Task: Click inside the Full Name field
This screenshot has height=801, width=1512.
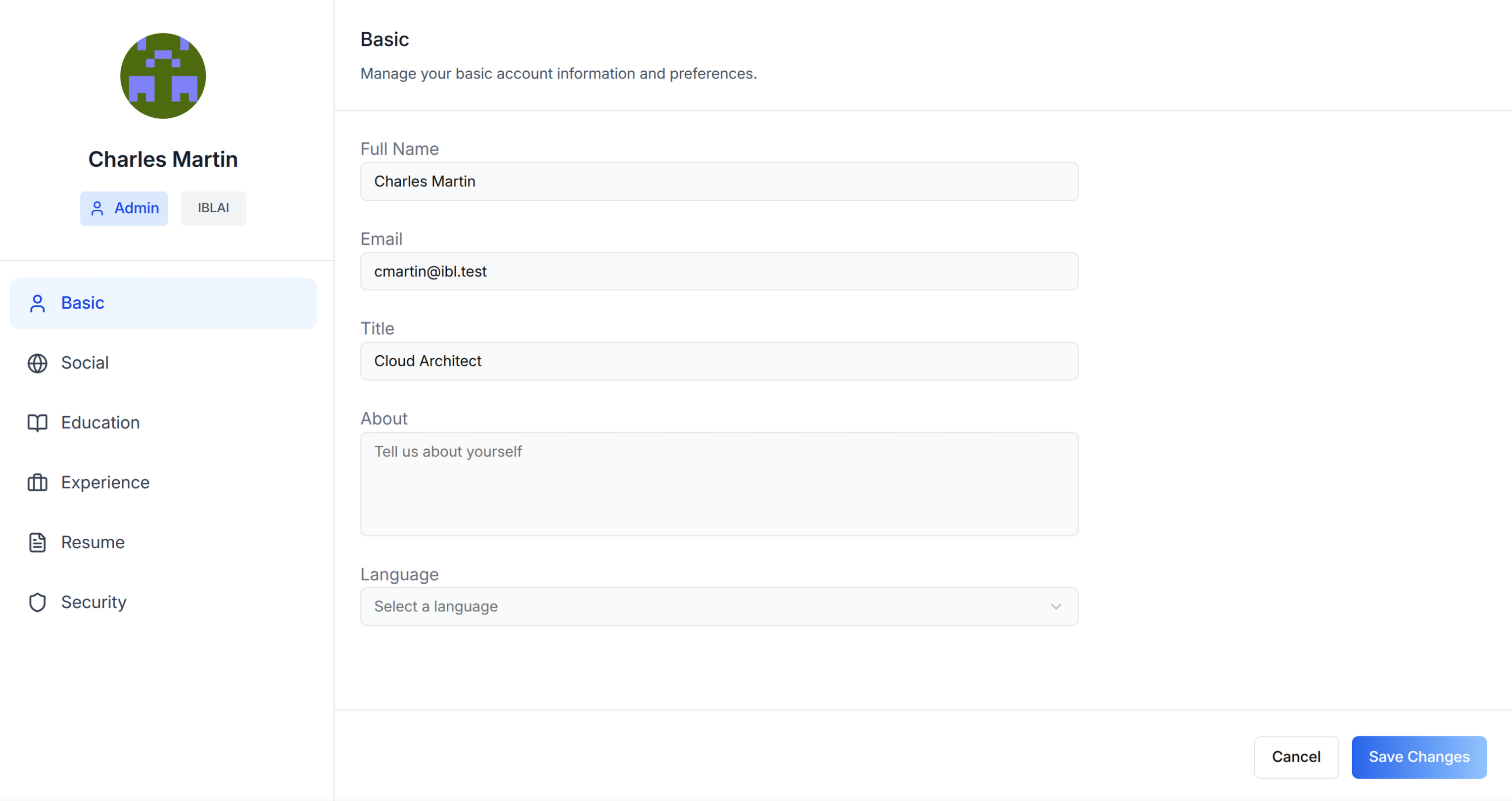Action: tap(718, 181)
